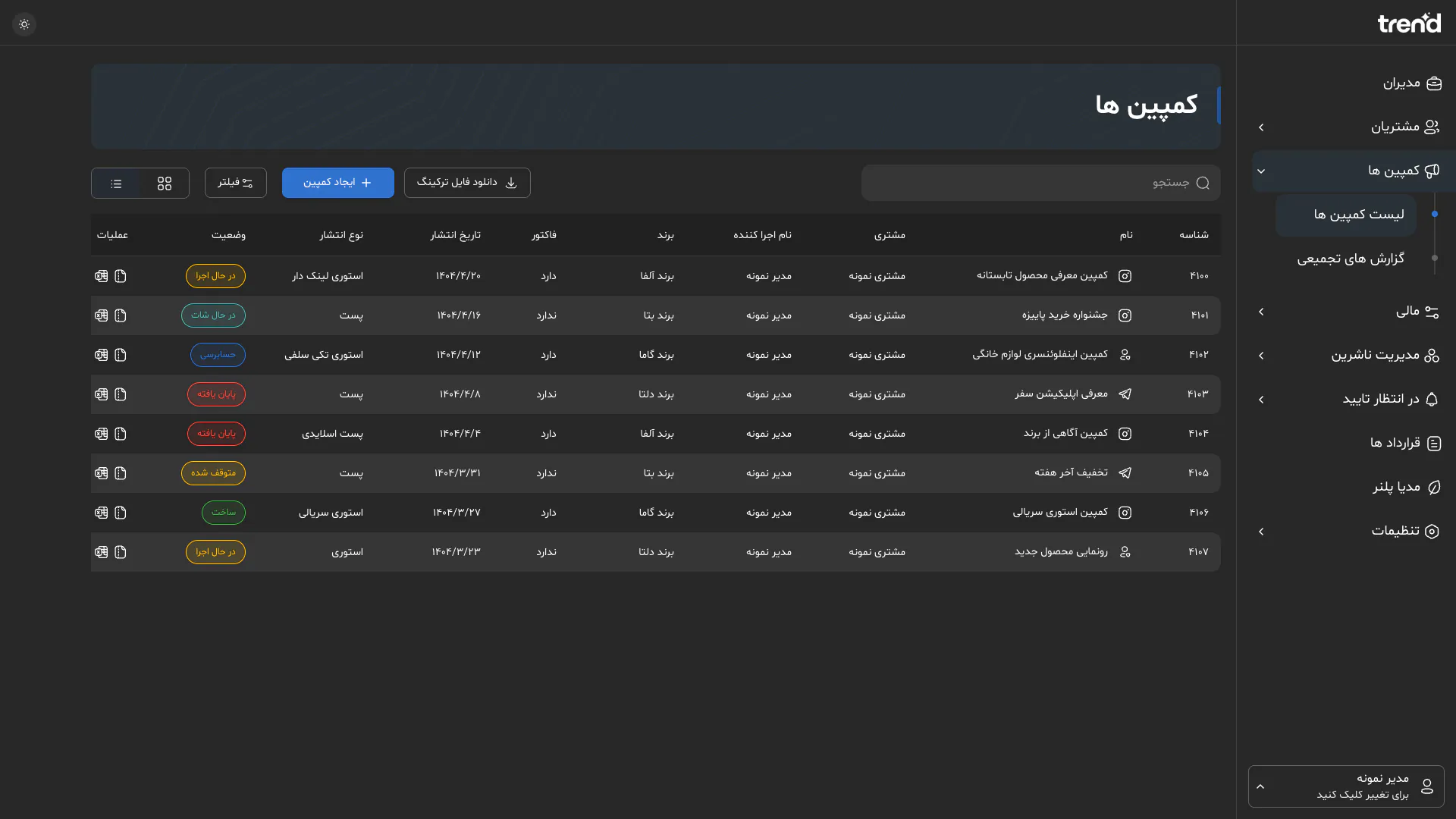Open file report icon for campaign ۴۱۰۰

[x=121, y=276]
